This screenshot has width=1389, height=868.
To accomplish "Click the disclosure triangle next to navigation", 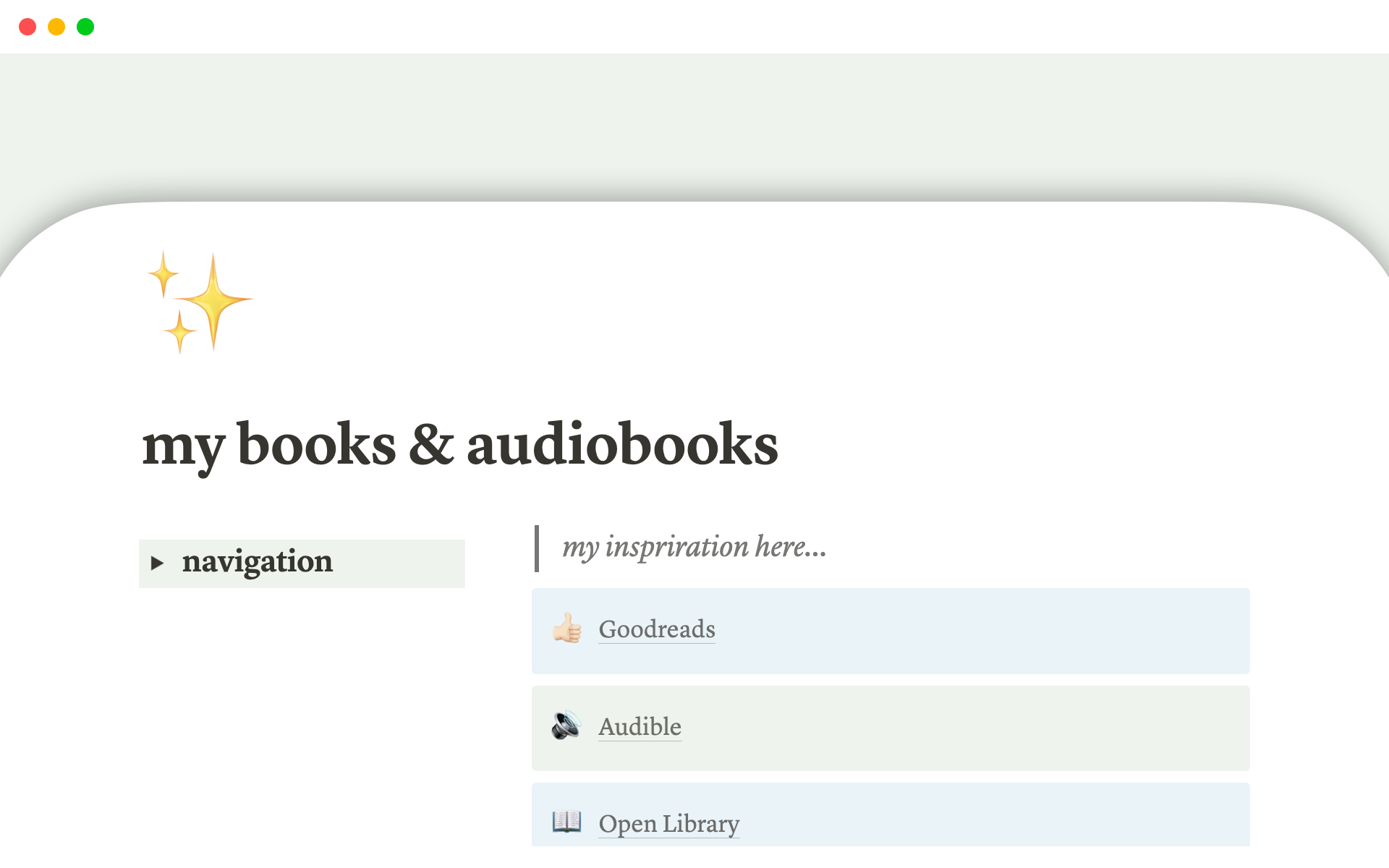I will point(158,563).
